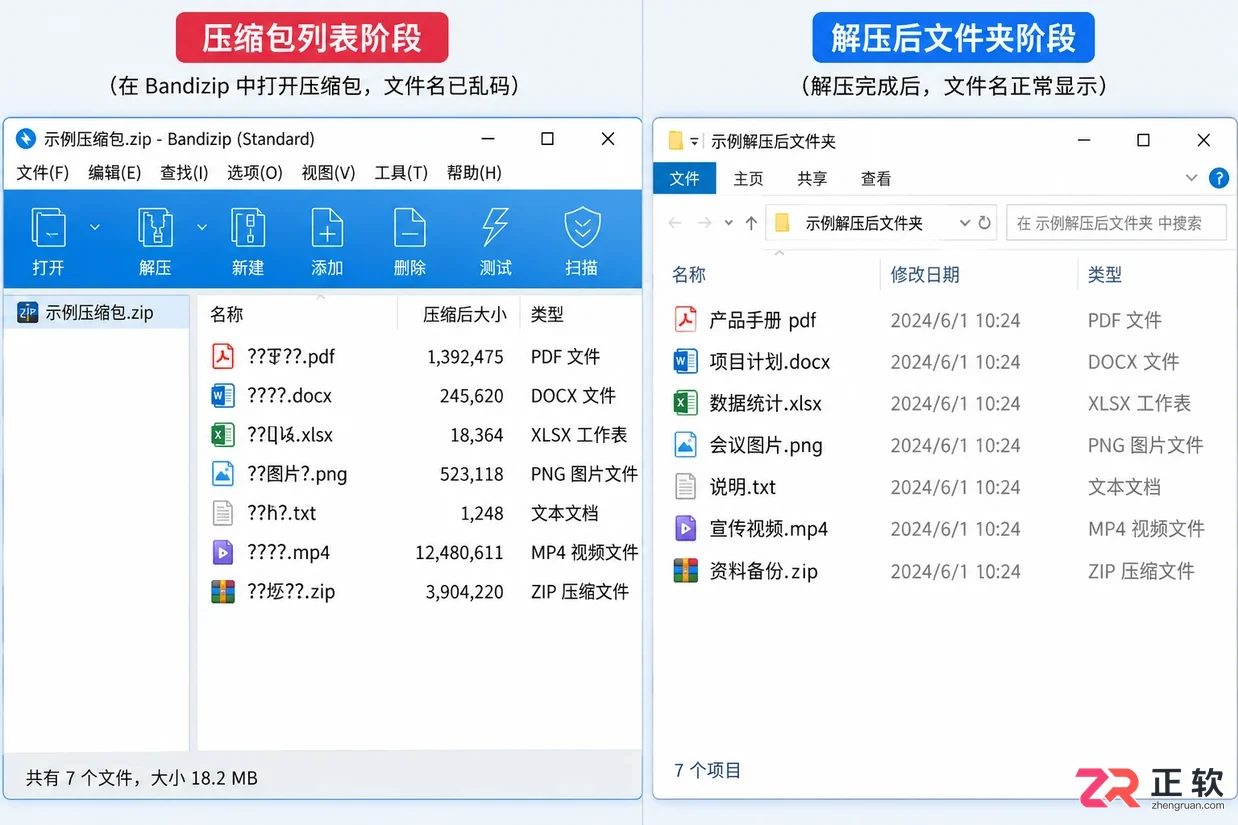Click PDF icon of garbled .pdf file
This screenshot has width=1238, height=825.
point(223,356)
